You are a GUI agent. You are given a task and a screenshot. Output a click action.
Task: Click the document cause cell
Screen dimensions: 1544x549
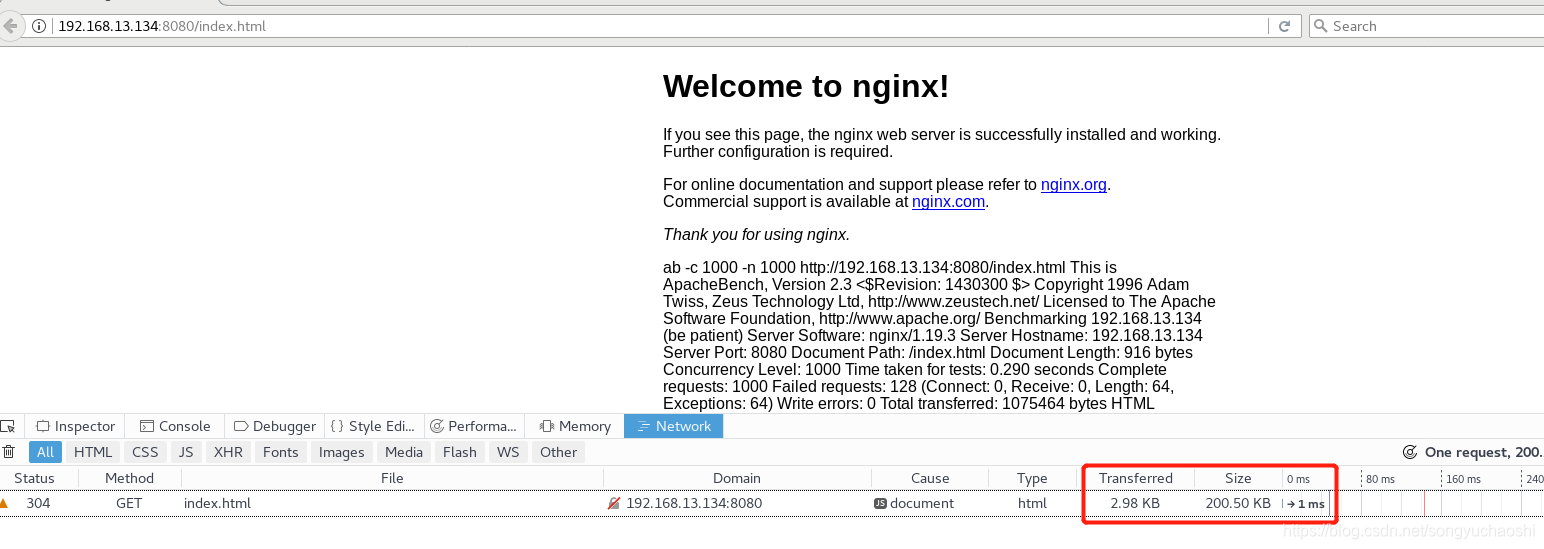pyautogui.click(x=922, y=503)
